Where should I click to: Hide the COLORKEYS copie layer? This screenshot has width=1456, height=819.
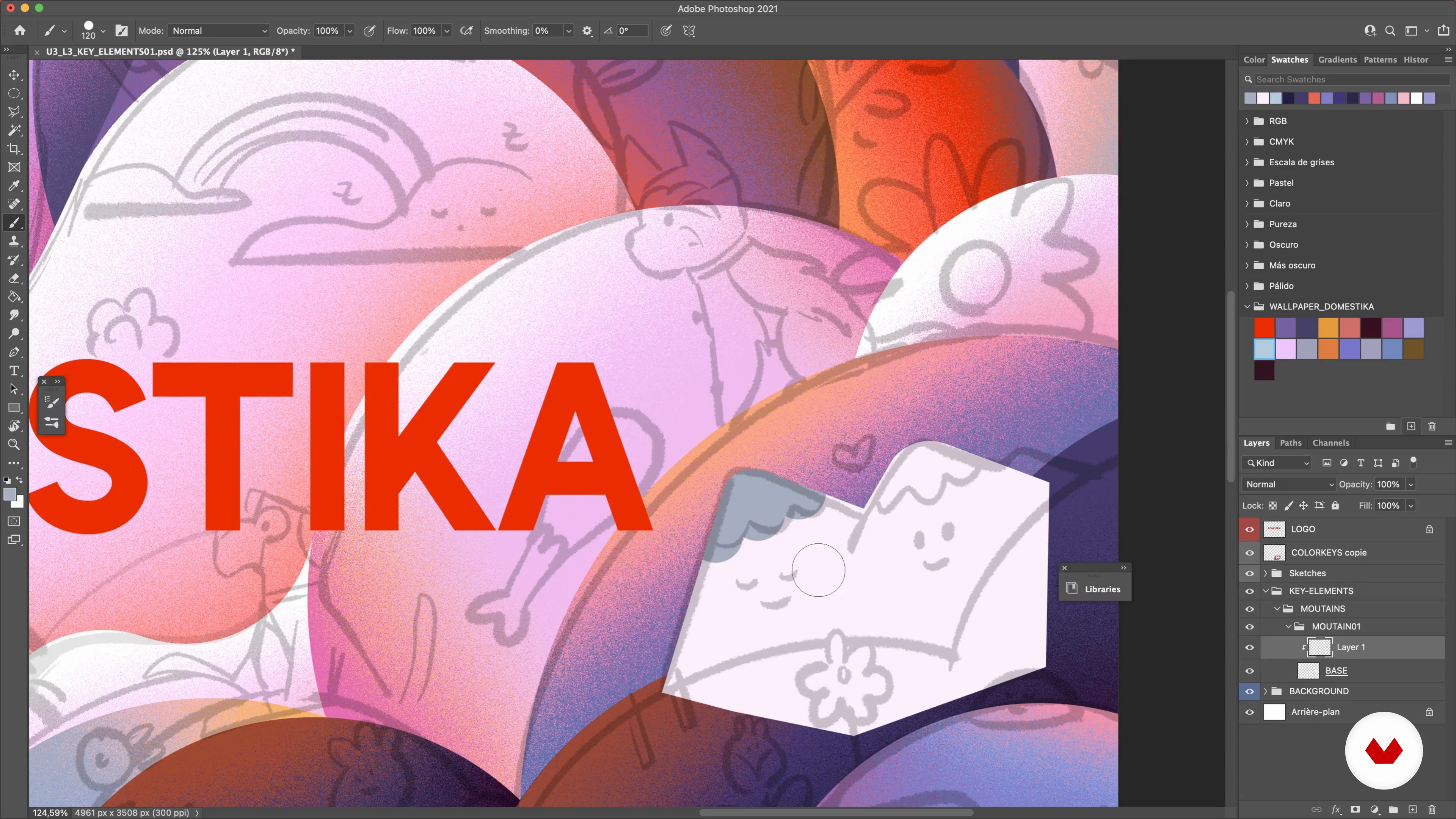[x=1249, y=553]
